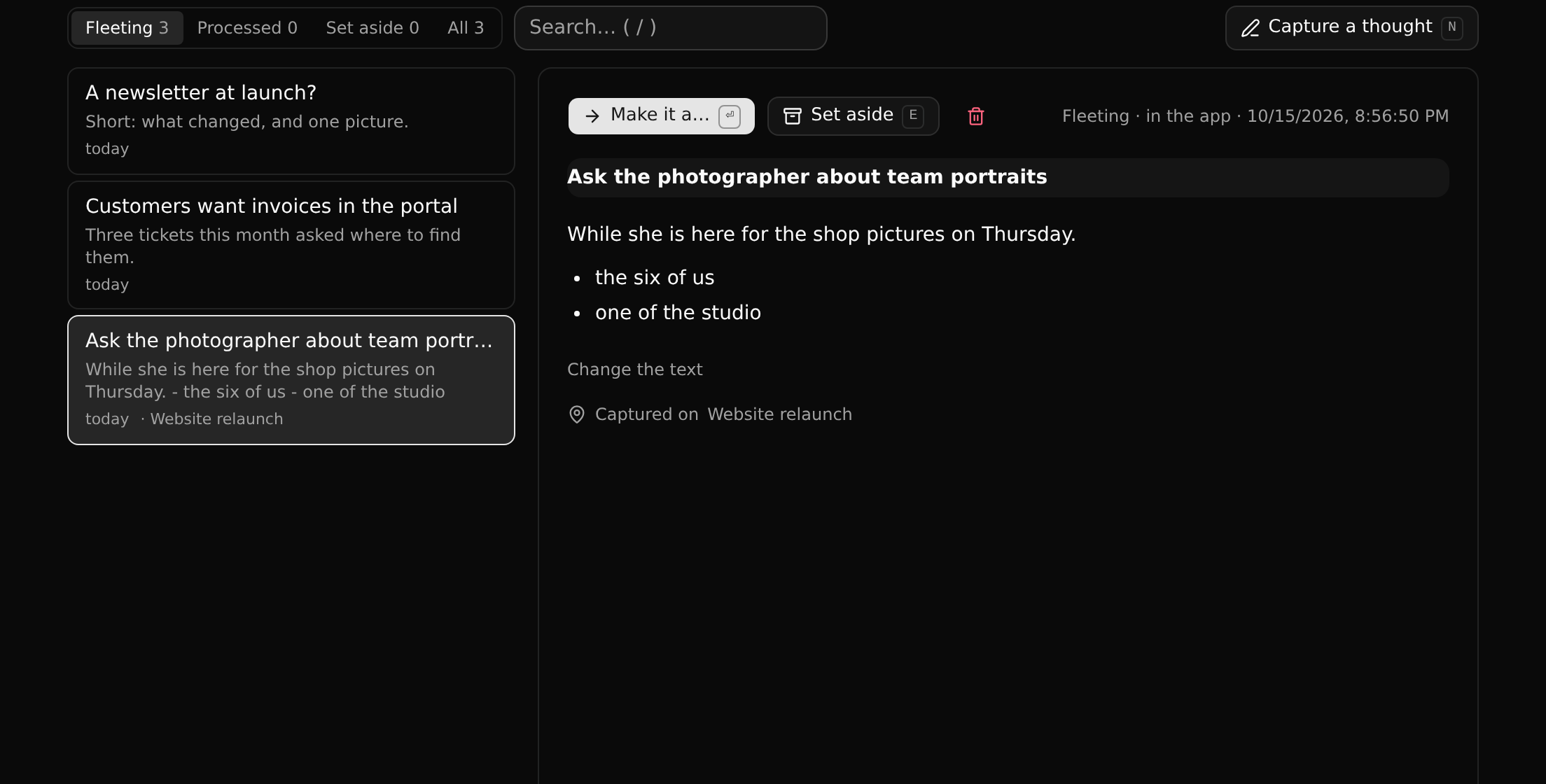The image size is (1546, 784).
Task: Click the 'Change the text' link
Action: 634,370
